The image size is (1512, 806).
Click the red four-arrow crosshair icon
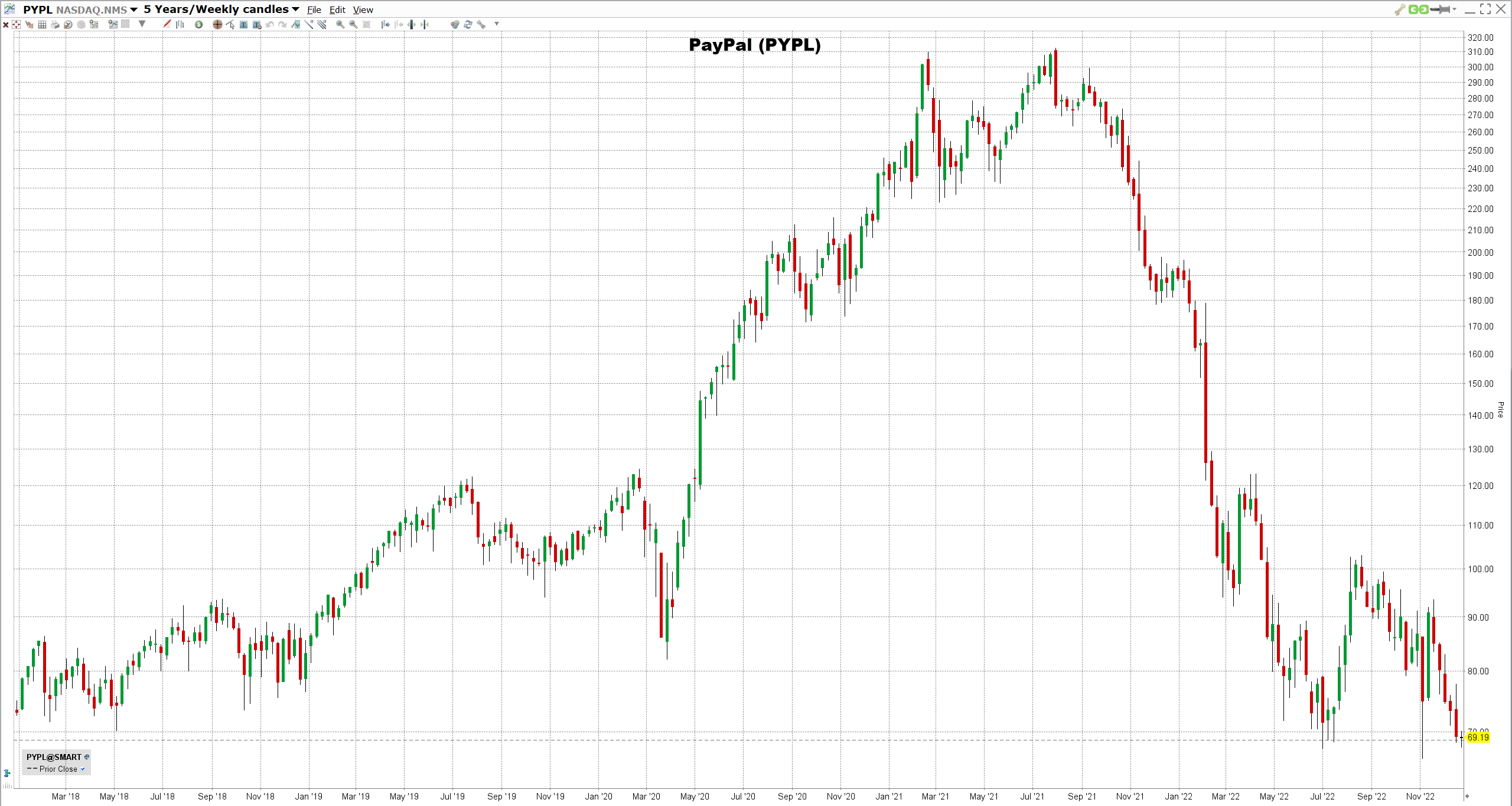click(16, 24)
